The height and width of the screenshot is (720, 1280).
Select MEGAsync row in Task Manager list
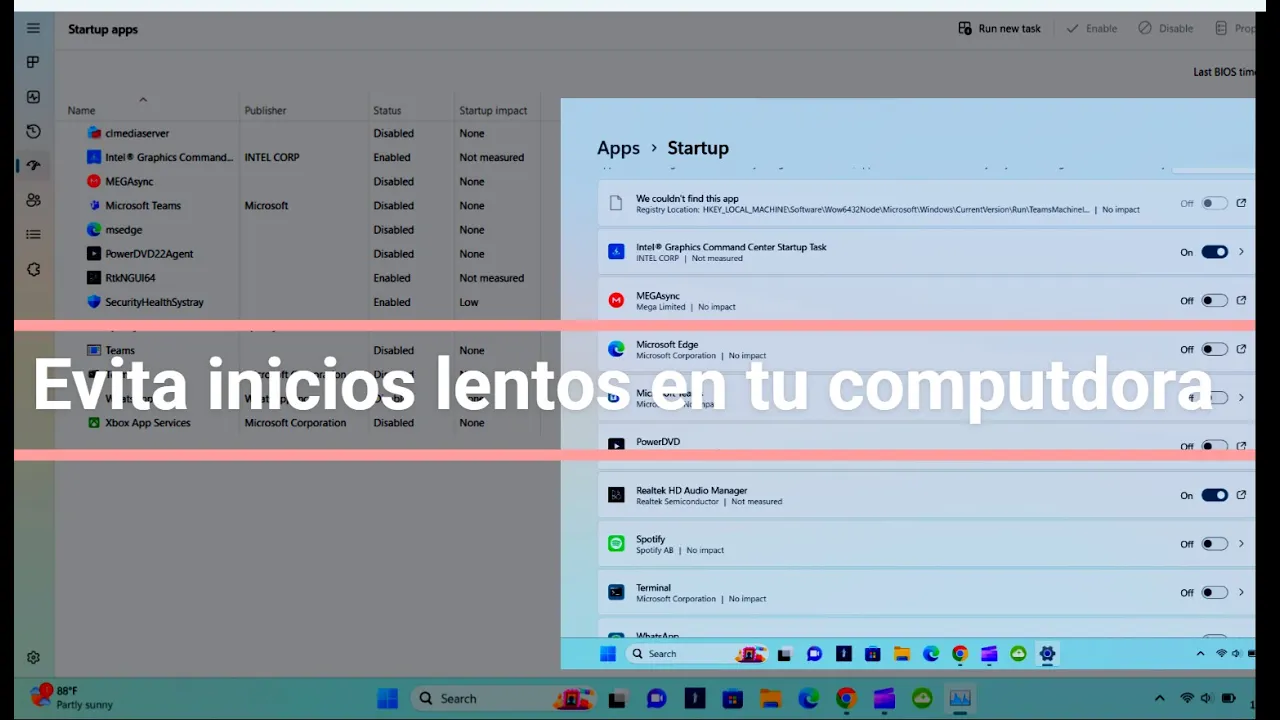tap(300, 181)
